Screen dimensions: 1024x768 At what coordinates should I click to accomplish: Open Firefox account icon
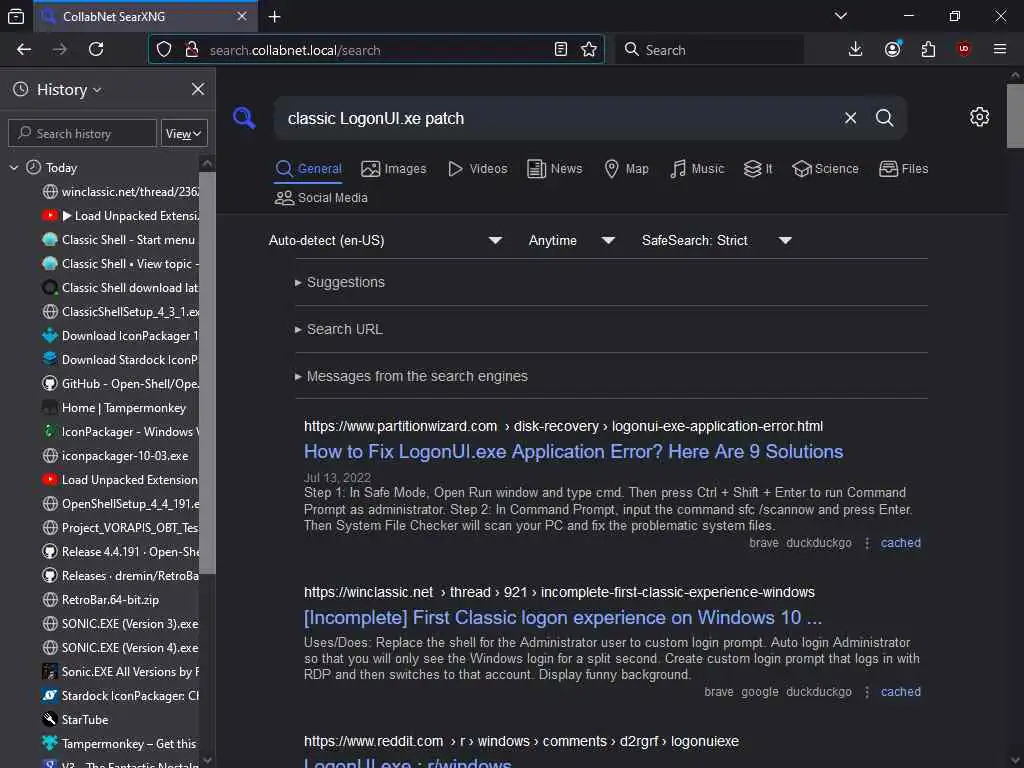click(892, 50)
